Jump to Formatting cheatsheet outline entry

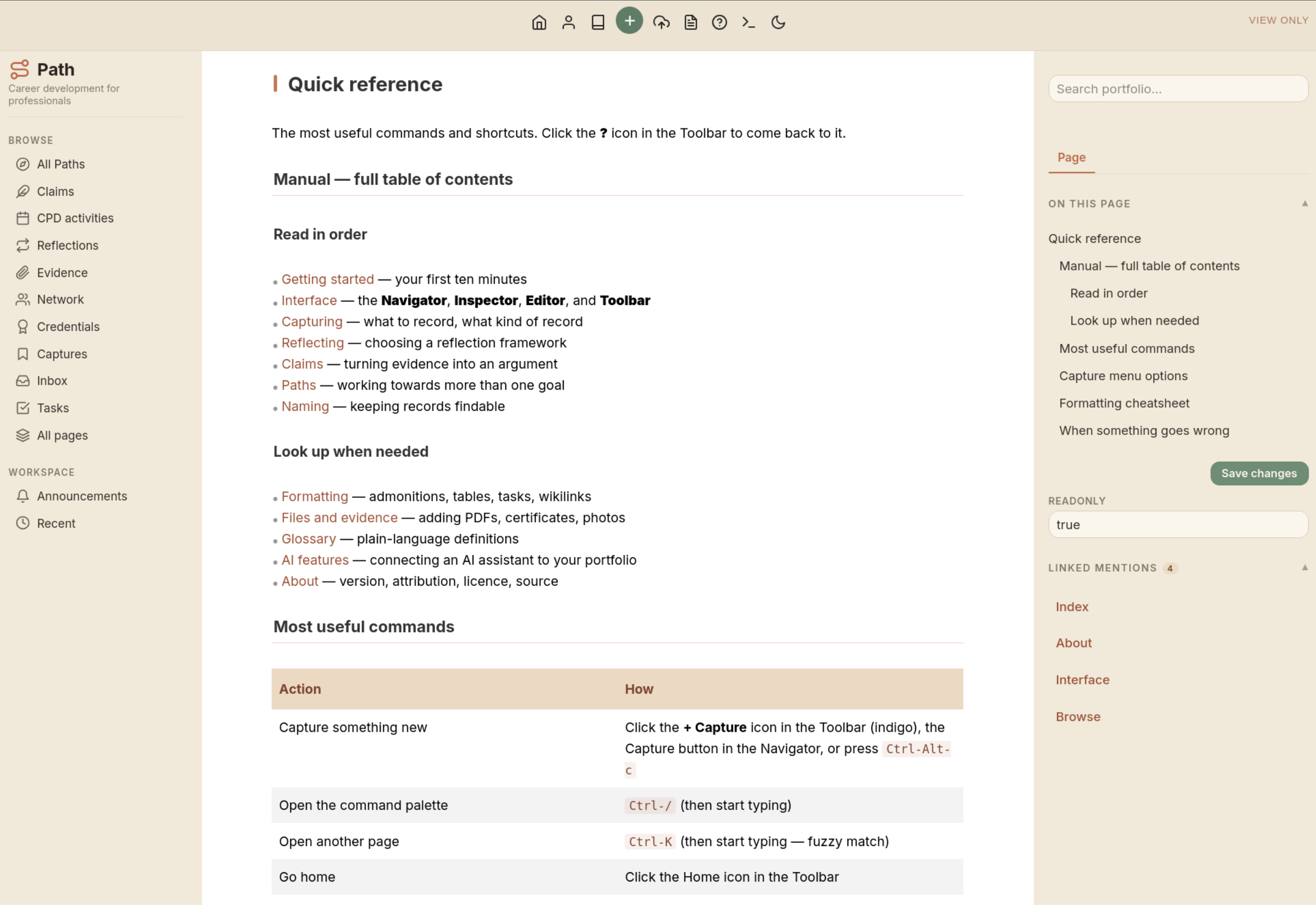pos(1124,403)
